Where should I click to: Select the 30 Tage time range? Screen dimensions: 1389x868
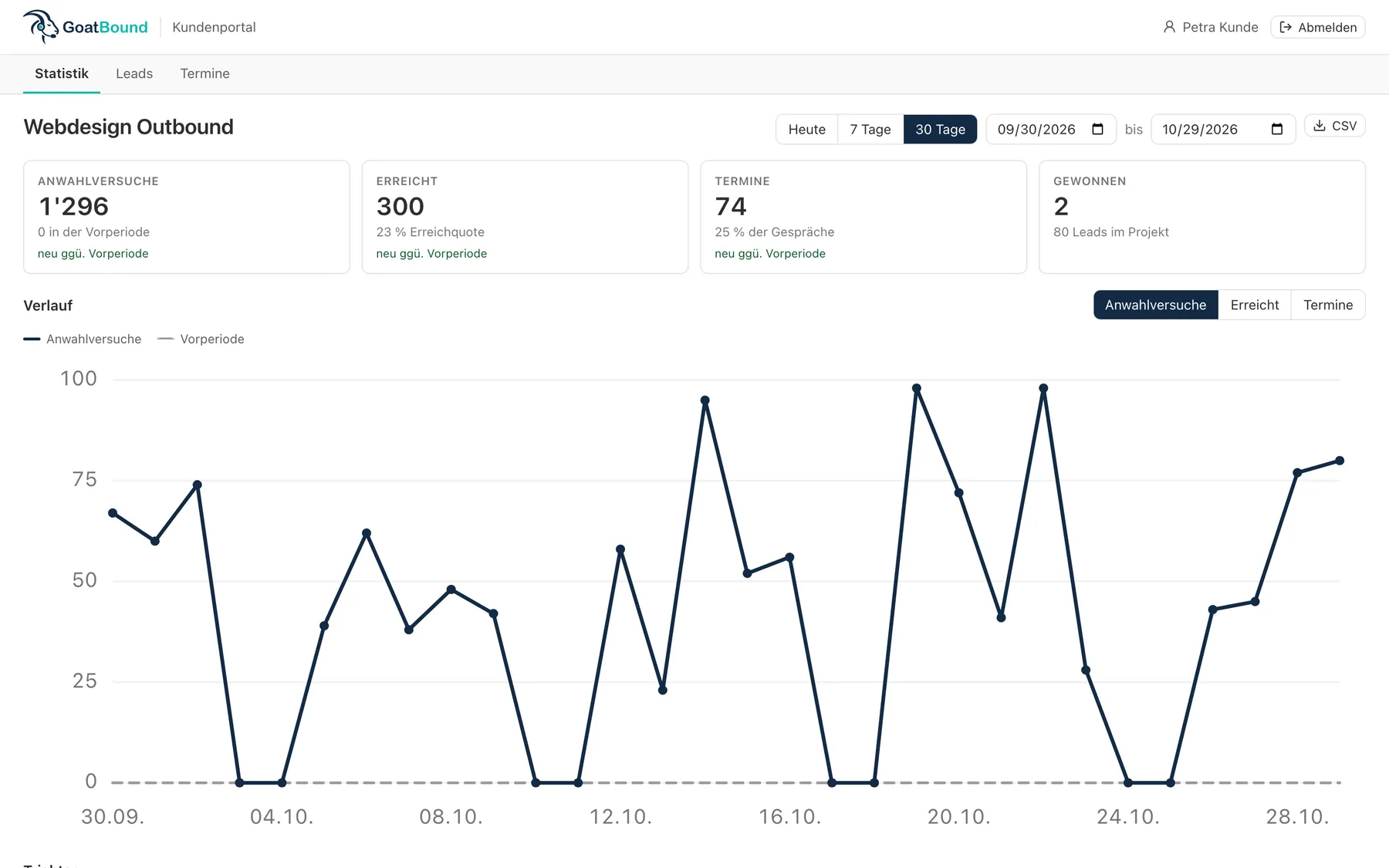[940, 129]
